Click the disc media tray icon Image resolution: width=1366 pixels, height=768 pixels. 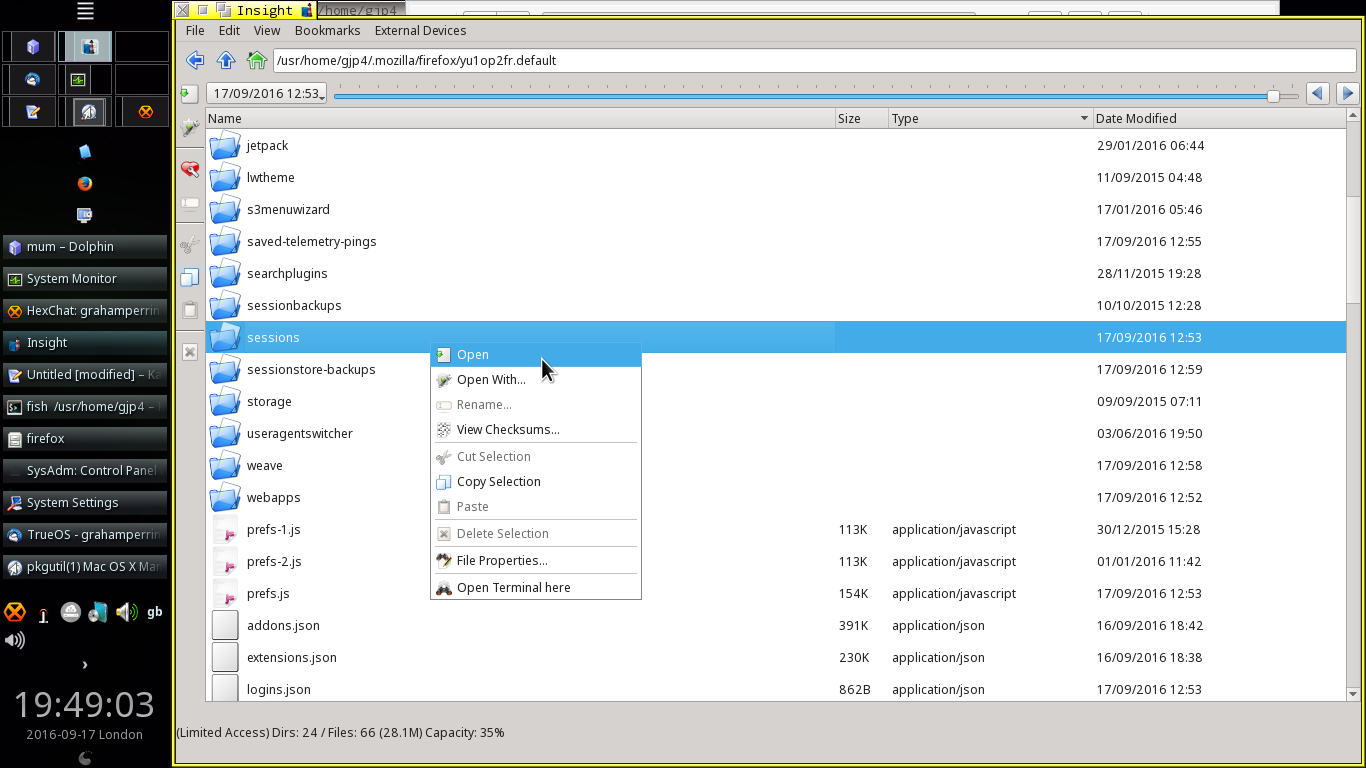98,612
